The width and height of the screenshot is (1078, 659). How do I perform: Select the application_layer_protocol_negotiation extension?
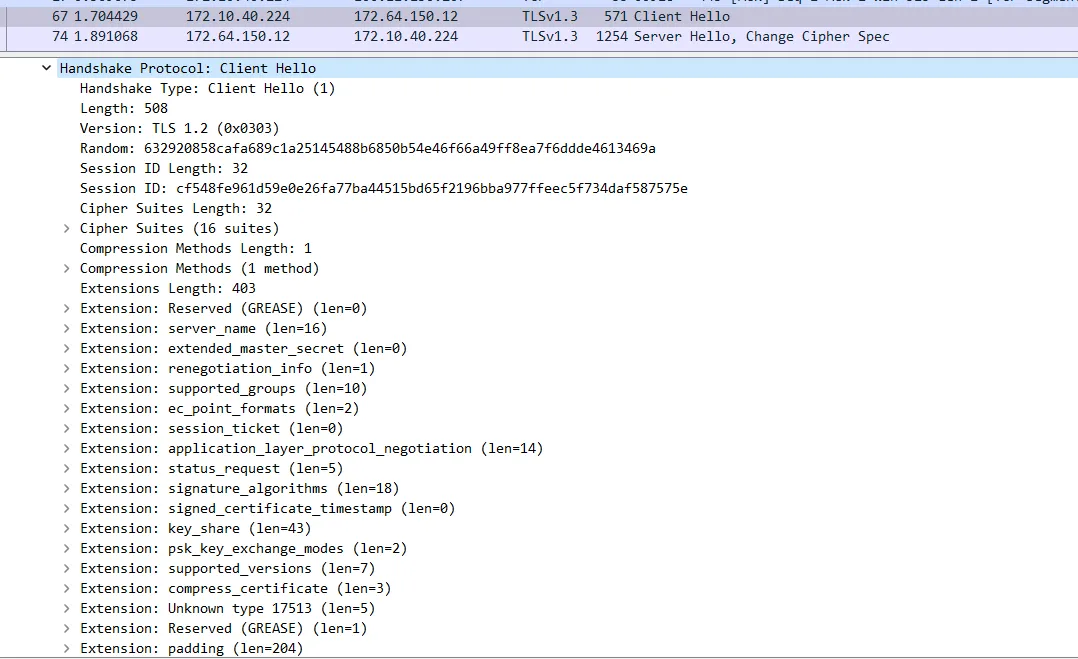[x=311, y=448]
